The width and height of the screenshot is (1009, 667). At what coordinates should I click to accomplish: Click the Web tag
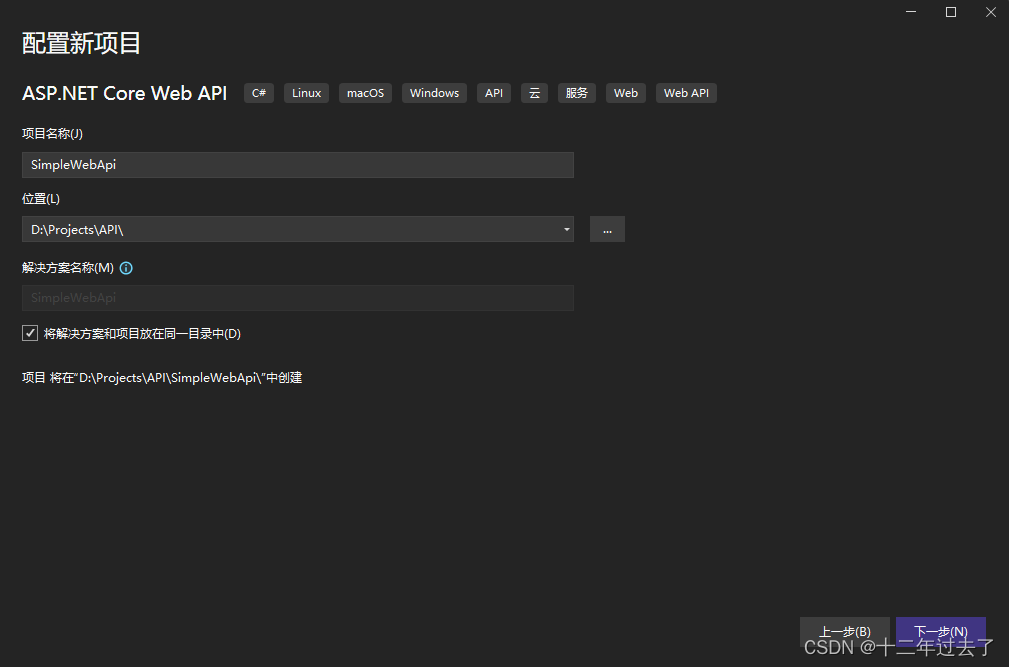(625, 92)
